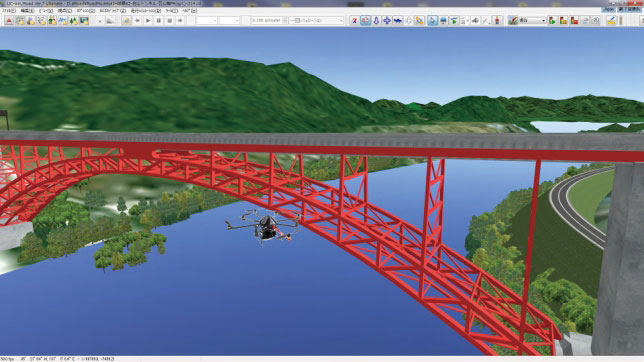
Task: Click the pause simulation button
Action: tap(159, 21)
